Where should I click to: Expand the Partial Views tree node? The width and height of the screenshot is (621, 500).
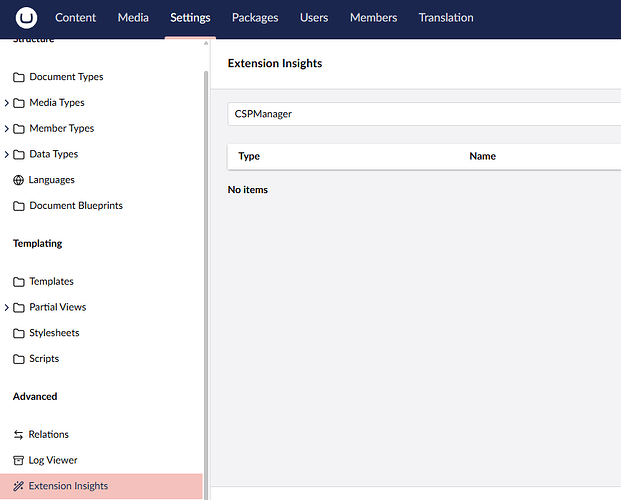point(6,307)
